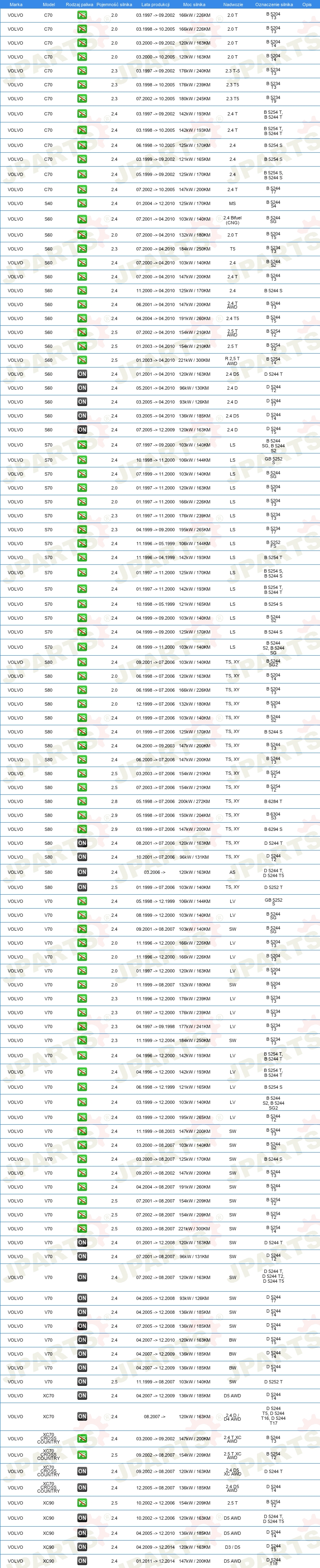Click petrol icon of XC70 Cross Country 2.4 T XC AWD
Screen dimensions: 320x1568
(x=82, y=1439)
